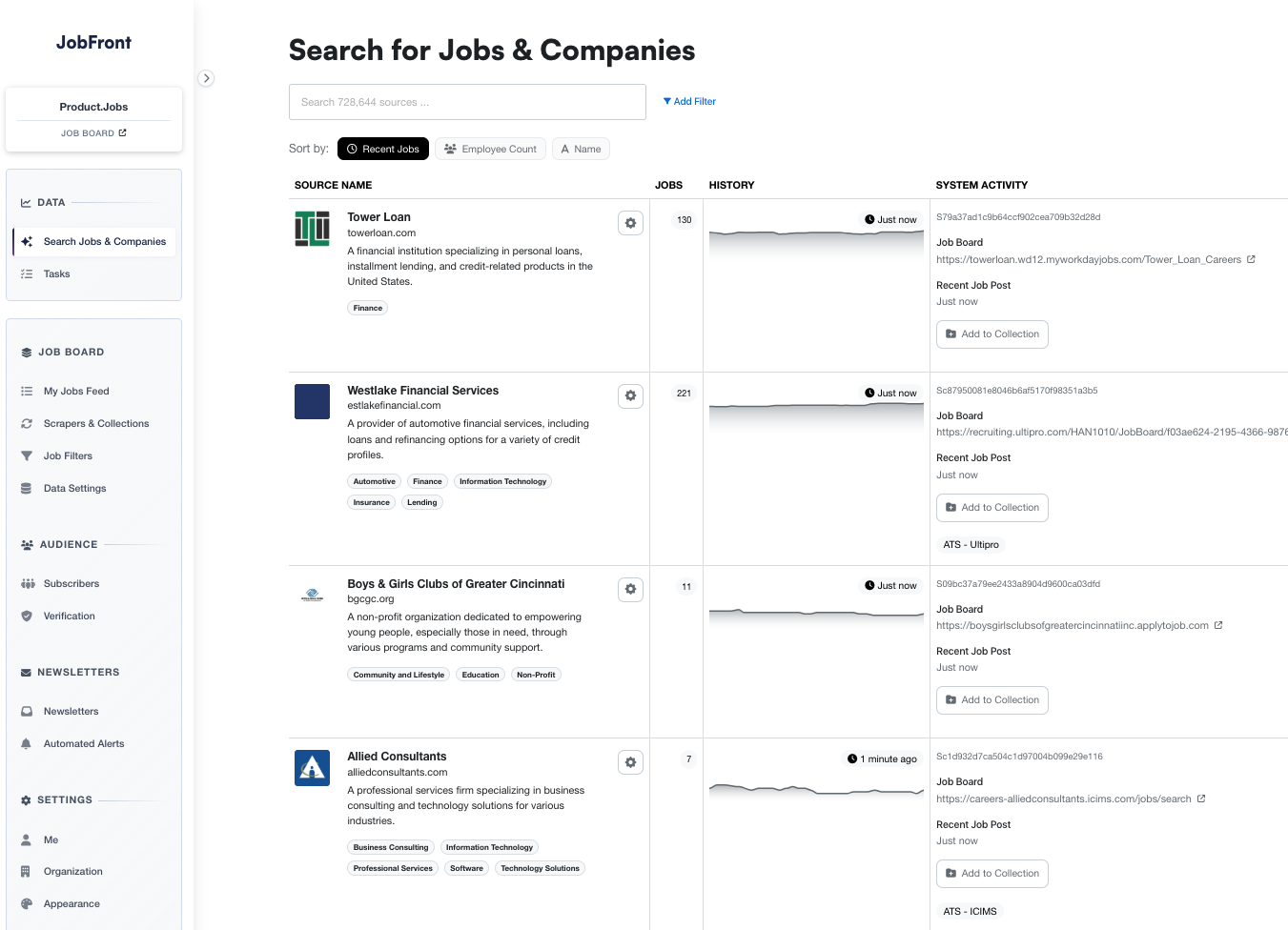1288x930 pixels.
Task: Click the Verification shield icon
Action: click(x=26, y=616)
